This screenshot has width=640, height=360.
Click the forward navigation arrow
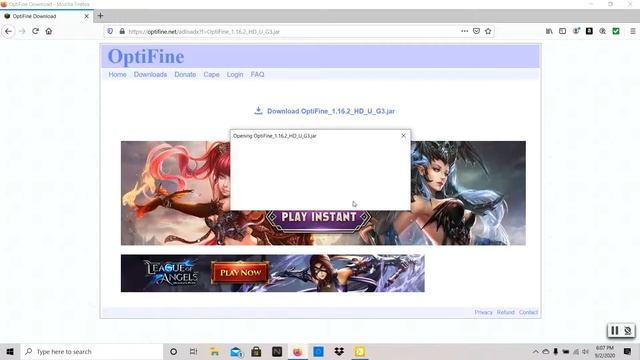[x=22, y=31]
